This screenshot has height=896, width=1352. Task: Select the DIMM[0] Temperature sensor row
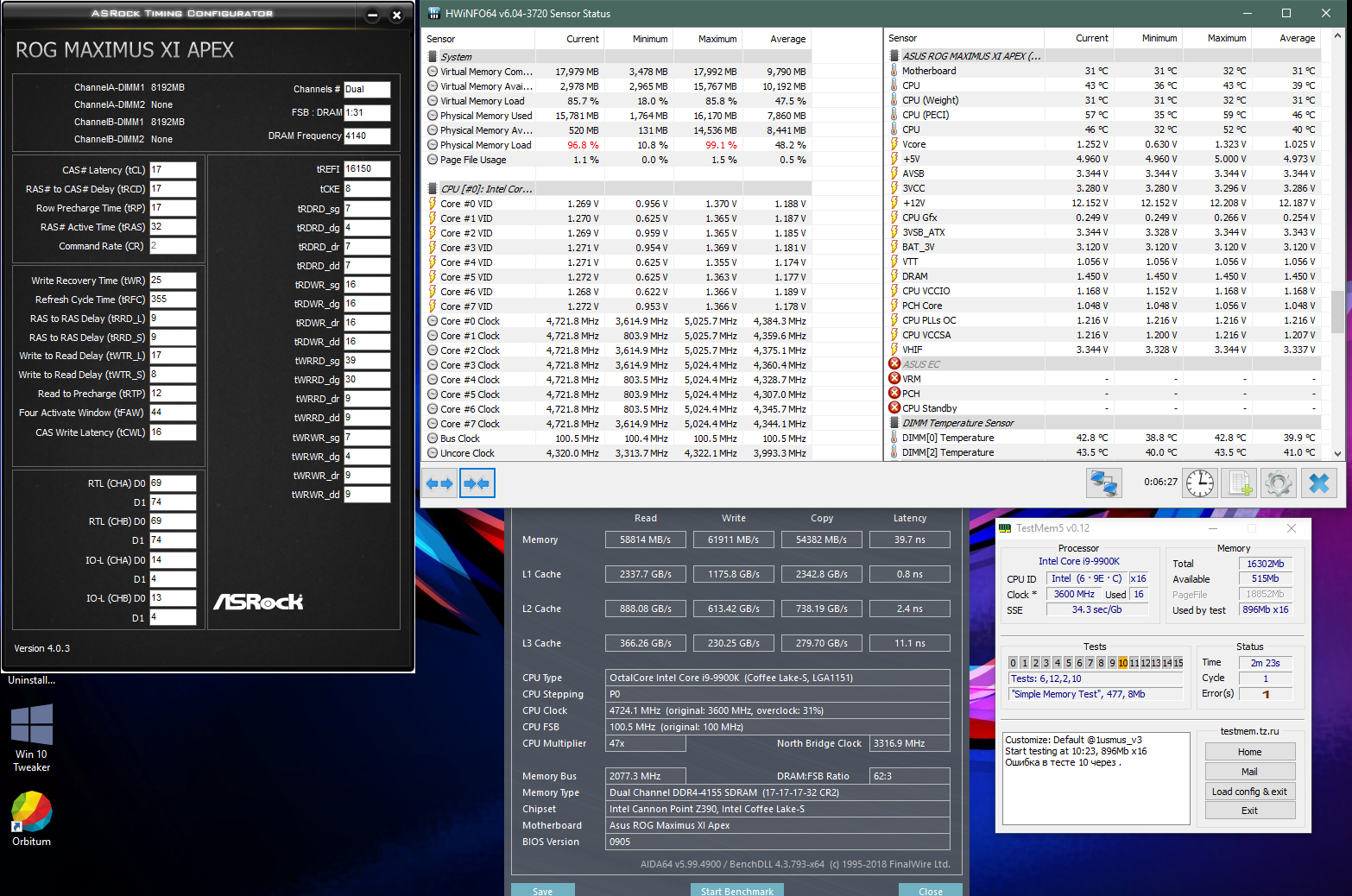[x=1103, y=438]
